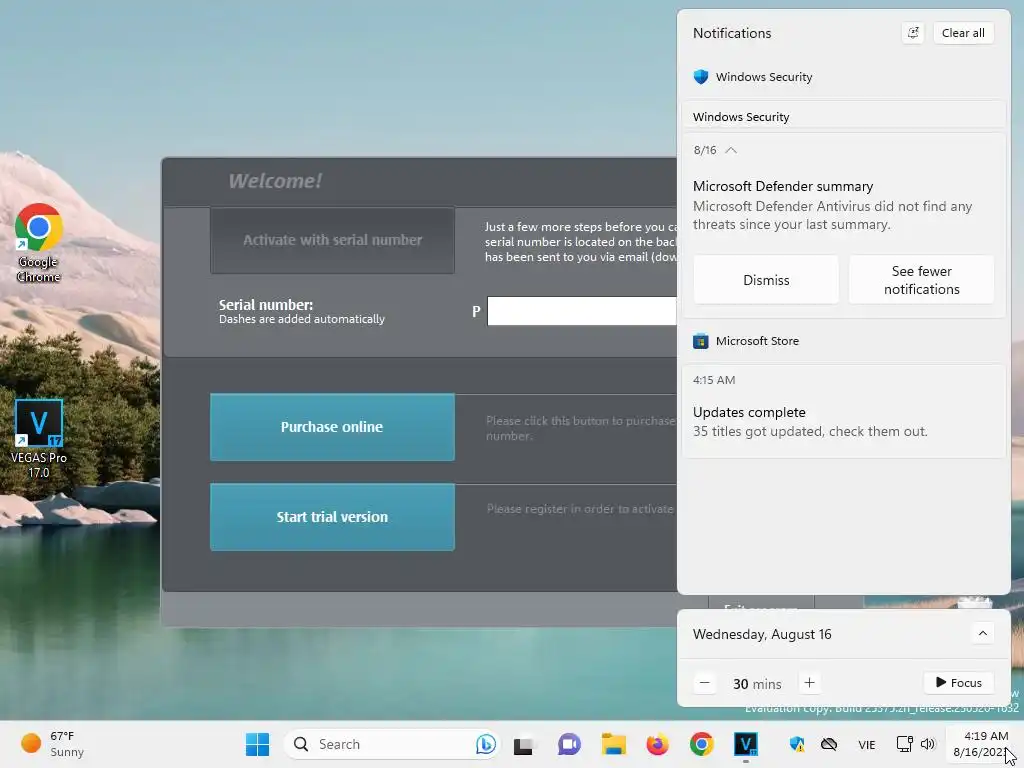Launch Firefox from the taskbar

click(x=657, y=744)
